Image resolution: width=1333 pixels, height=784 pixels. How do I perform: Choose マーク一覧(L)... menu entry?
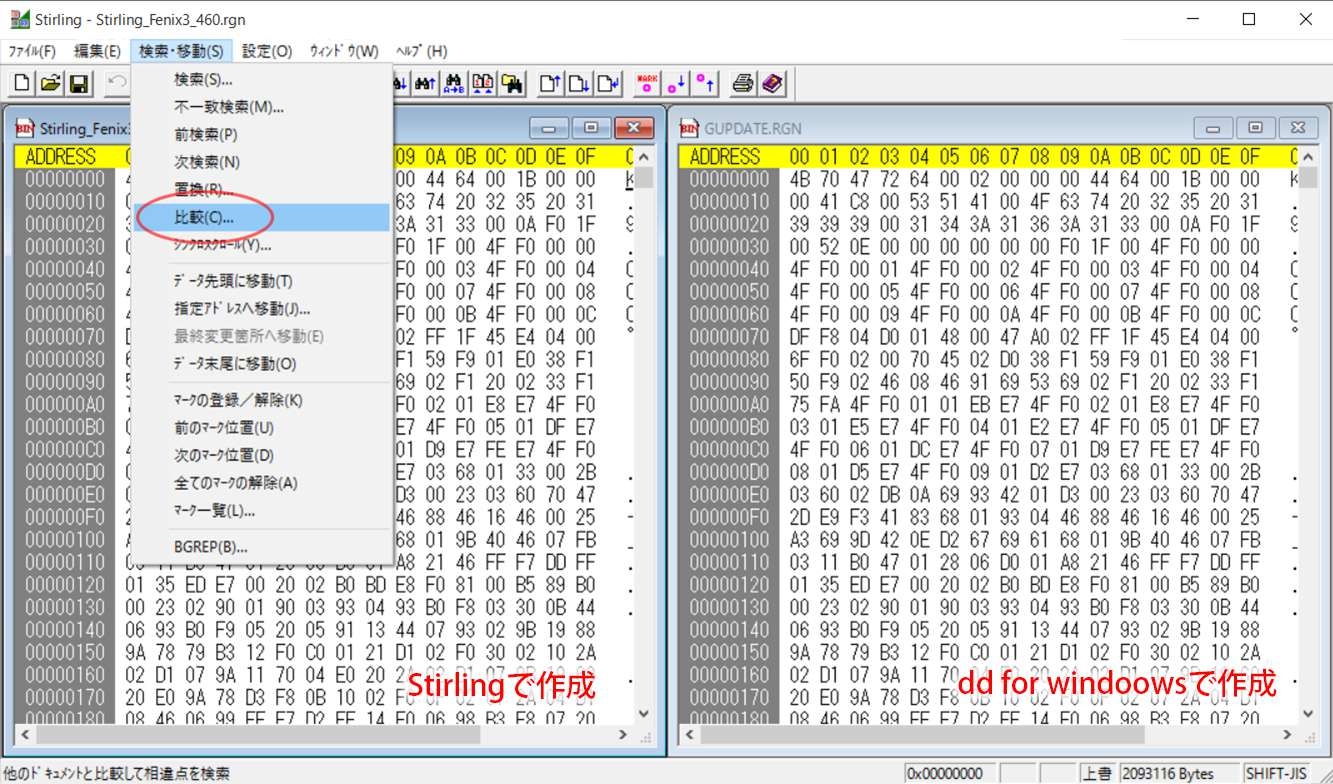[262, 511]
